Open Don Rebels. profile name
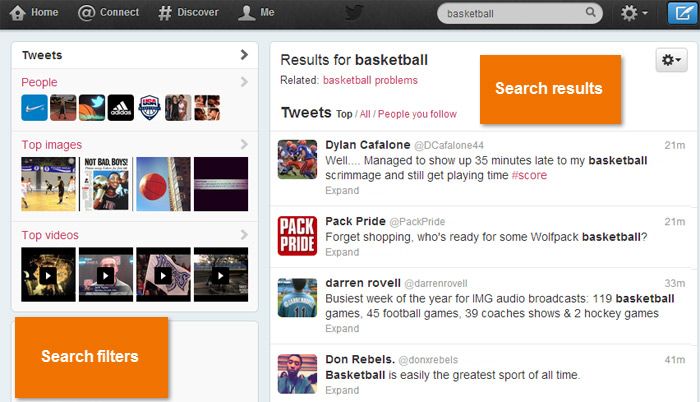 (360, 360)
